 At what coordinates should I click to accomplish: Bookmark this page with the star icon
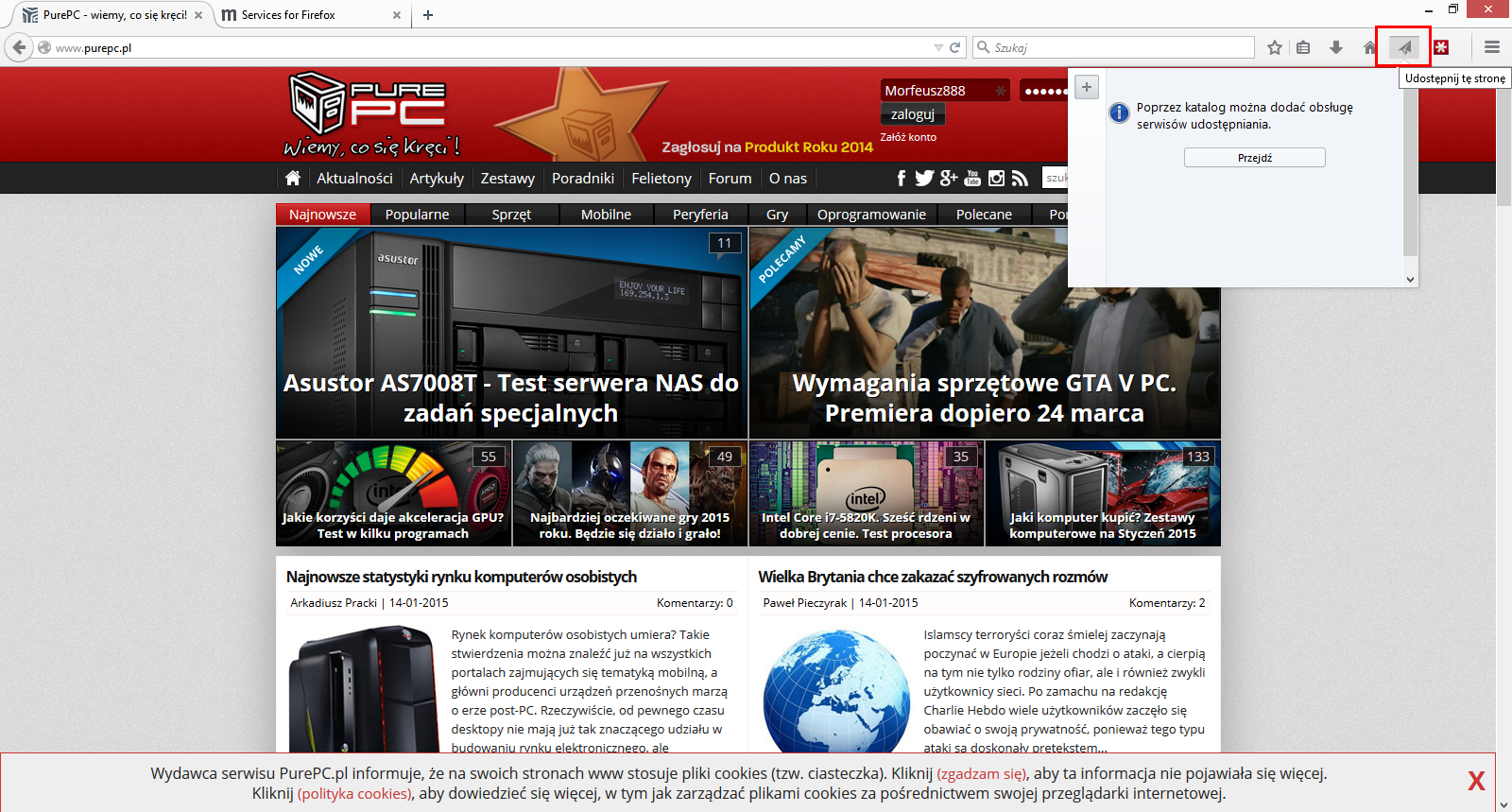pos(1275,47)
